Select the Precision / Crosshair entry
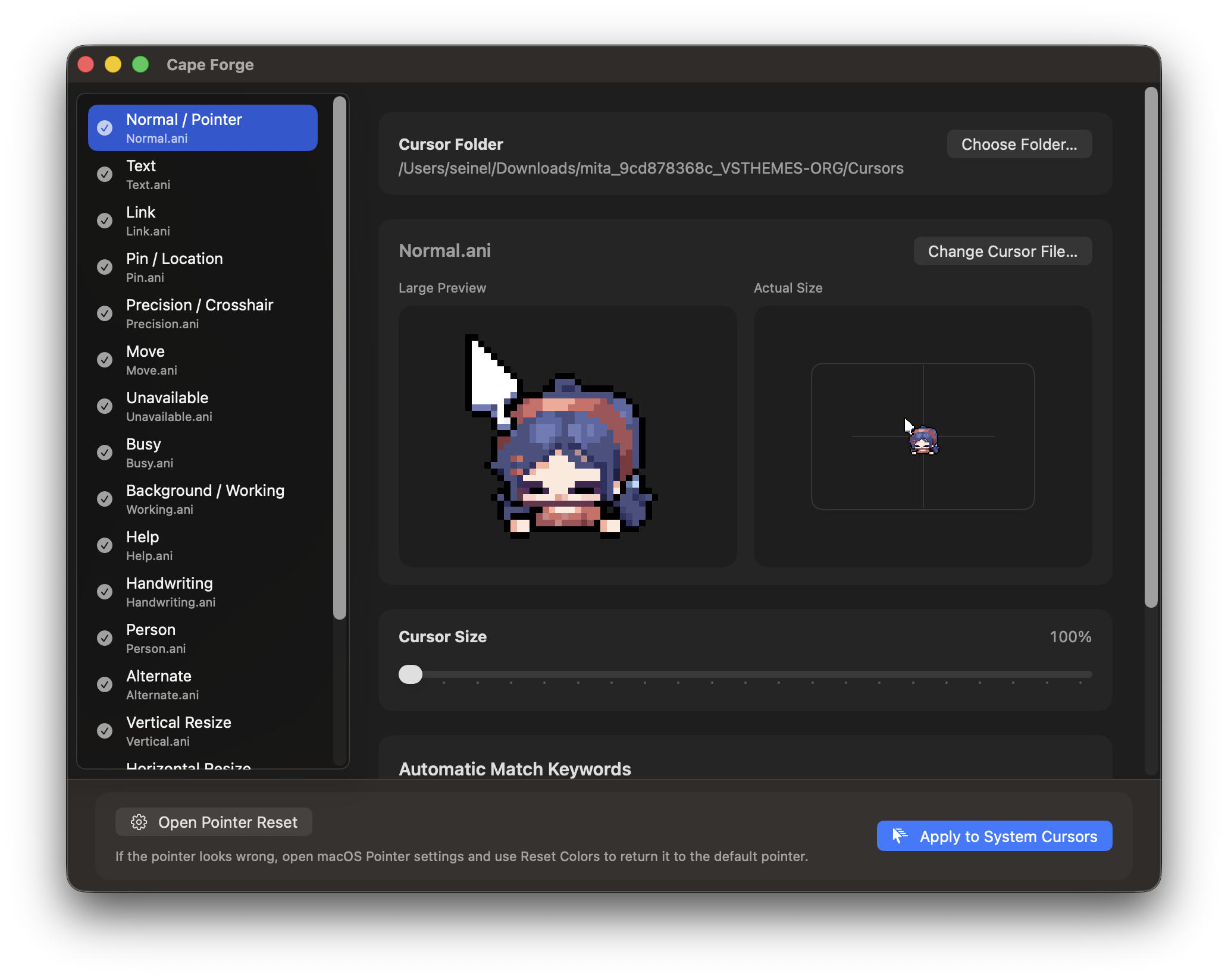This screenshot has width=1228, height=980. pos(203,313)
